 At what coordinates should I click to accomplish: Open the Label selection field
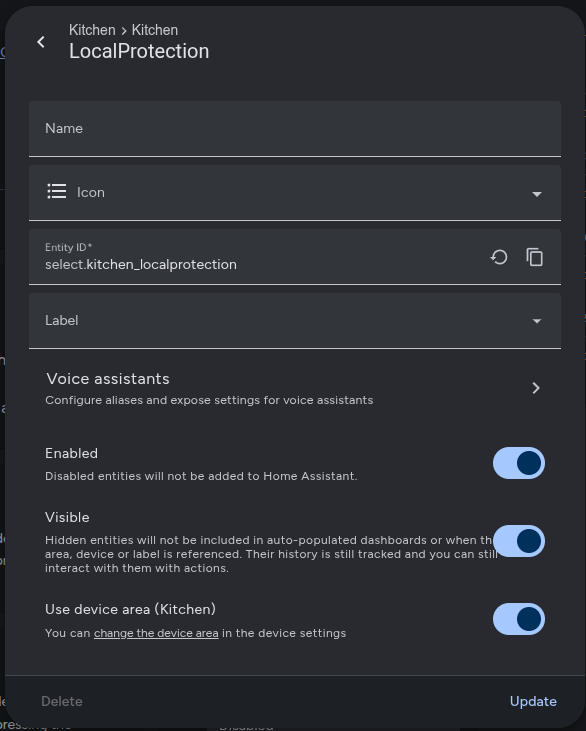click(x=295, y=321)
